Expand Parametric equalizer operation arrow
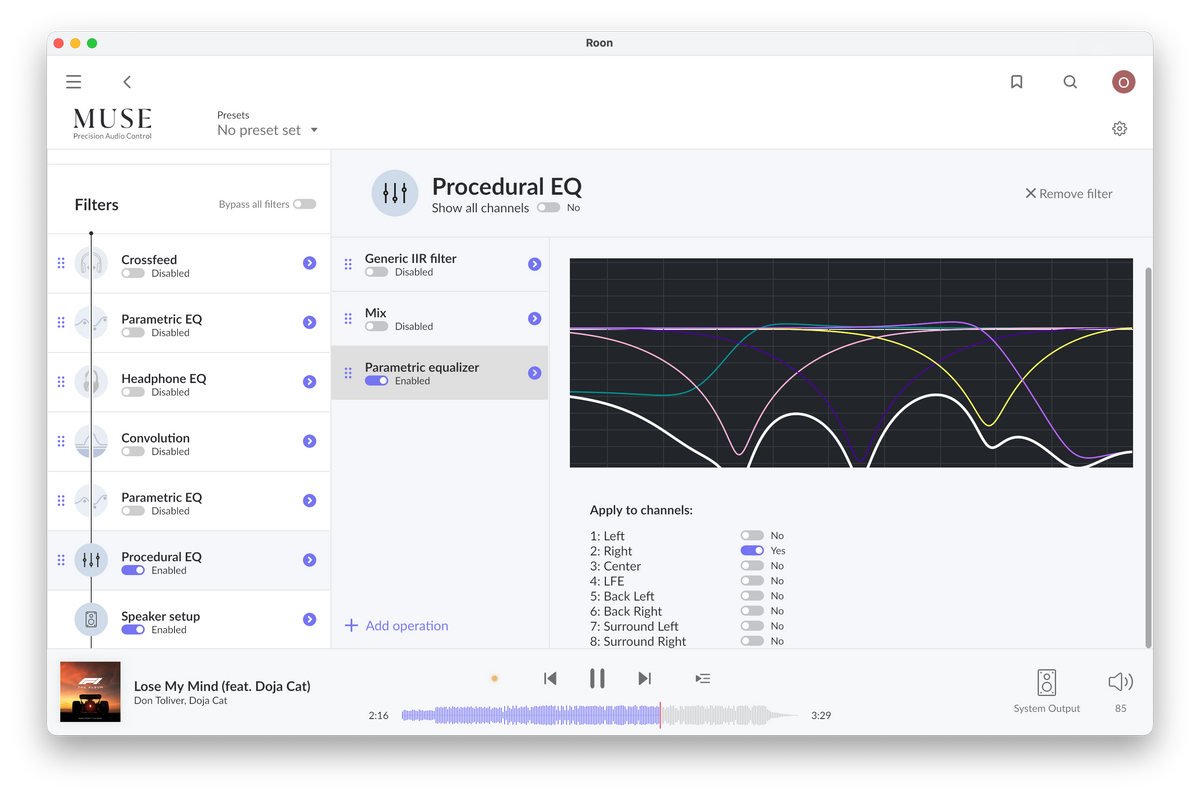1200x797 pixels. tap(534, 373)
